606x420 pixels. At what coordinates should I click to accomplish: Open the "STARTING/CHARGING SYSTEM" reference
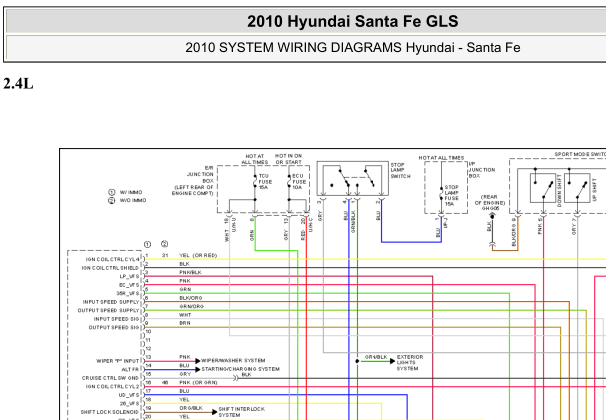240,369
